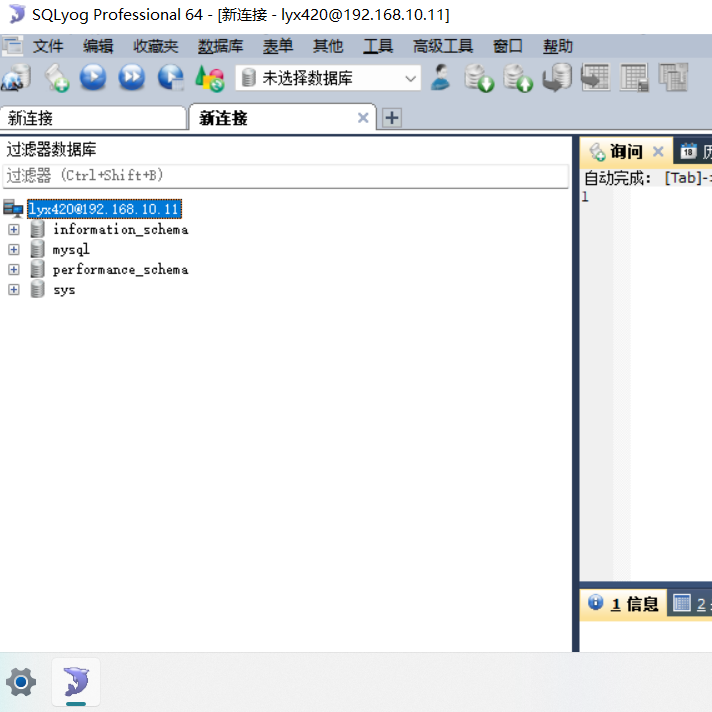Click the mysql database cylinder icon
This screenshot has width=712, height=712.
coord(38,249)
